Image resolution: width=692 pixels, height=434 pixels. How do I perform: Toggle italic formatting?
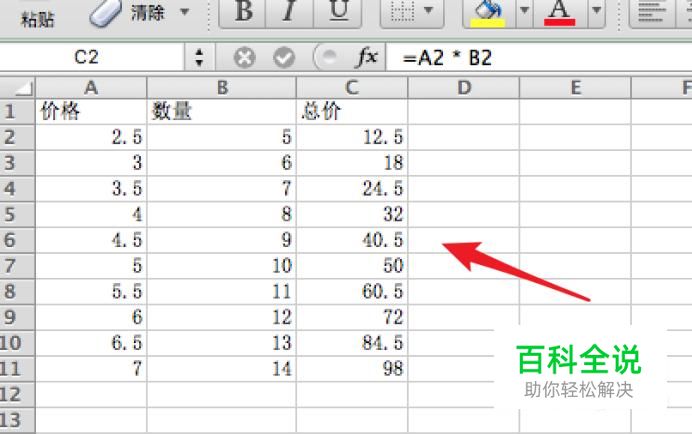(x=289, y=12)
